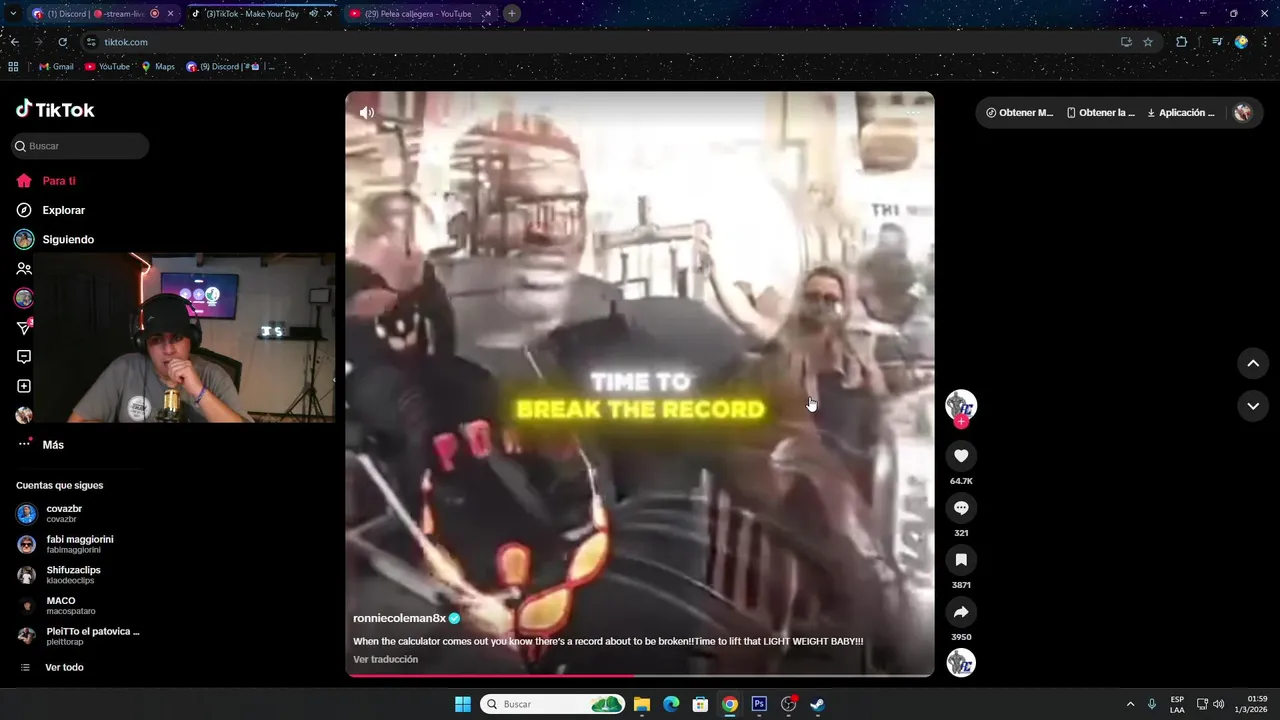Open the volume control in system tray

(x=1219, y=704)
